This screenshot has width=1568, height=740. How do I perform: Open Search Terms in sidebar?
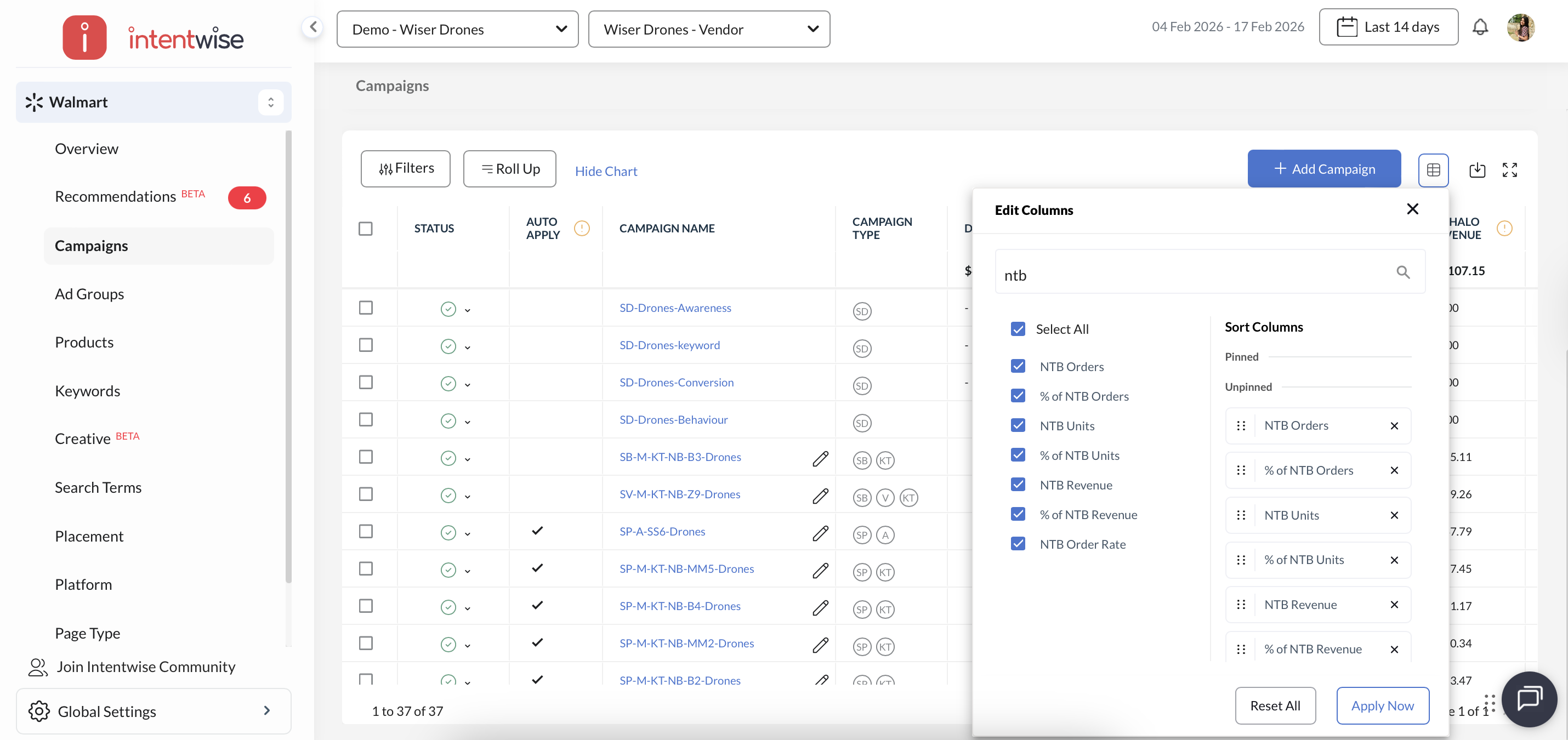(x=98, y=487)
